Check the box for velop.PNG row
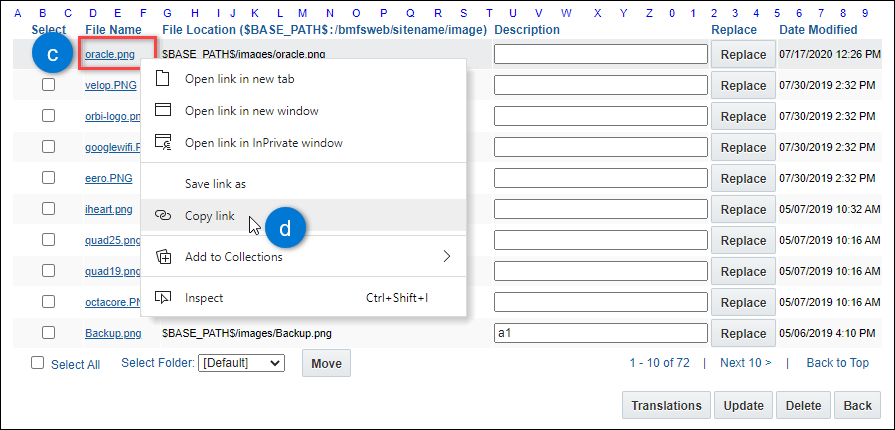The image size is (895, 430). pyautogui.click(x=49, y=85)
